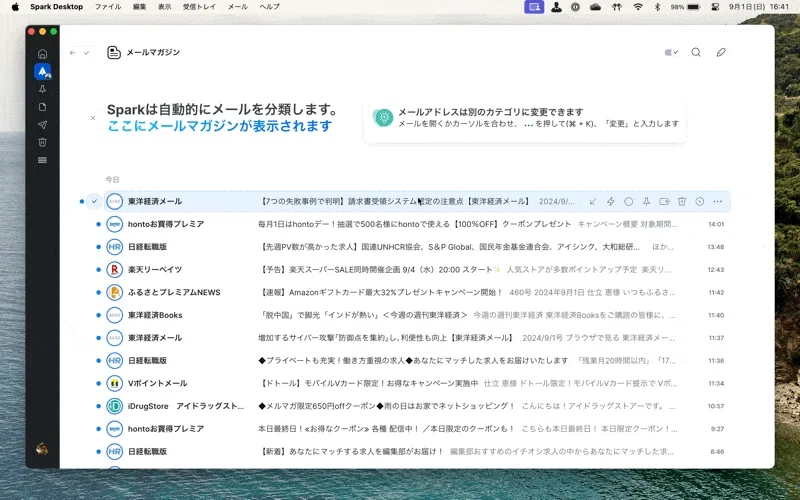Select checkmark on the highlighted 東洋経済メール row
Image resolution: width=800 pixels, height=500 pixels.
point(94,202)
